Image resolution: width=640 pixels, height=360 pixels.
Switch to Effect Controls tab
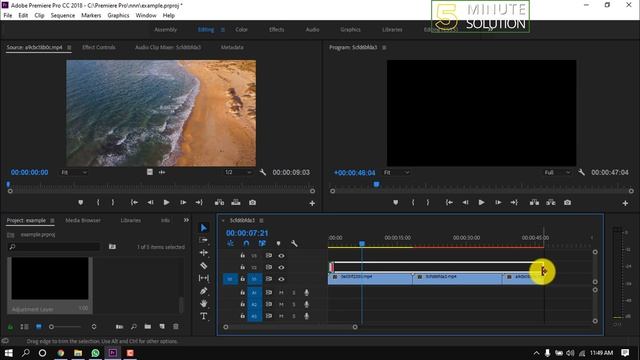tap(99, 47)
